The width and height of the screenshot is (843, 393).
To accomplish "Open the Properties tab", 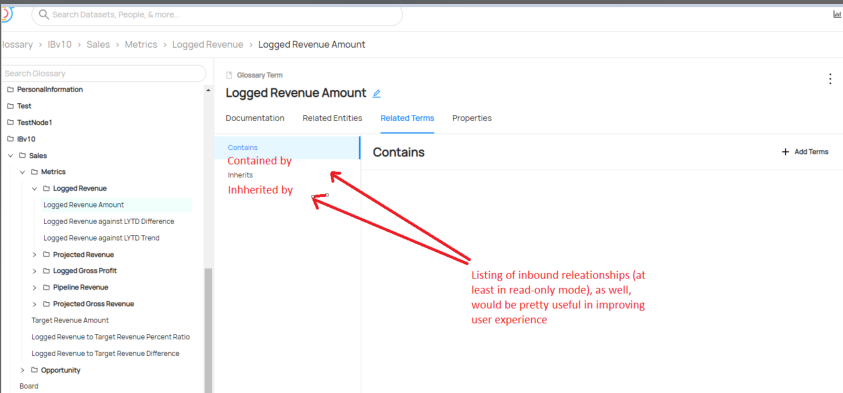I will pyautogui.click(x=471, y=118).
